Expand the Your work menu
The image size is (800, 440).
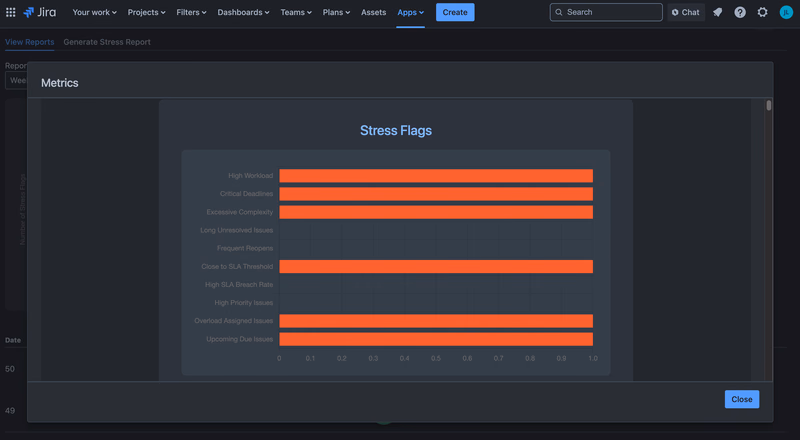[94, 12]
